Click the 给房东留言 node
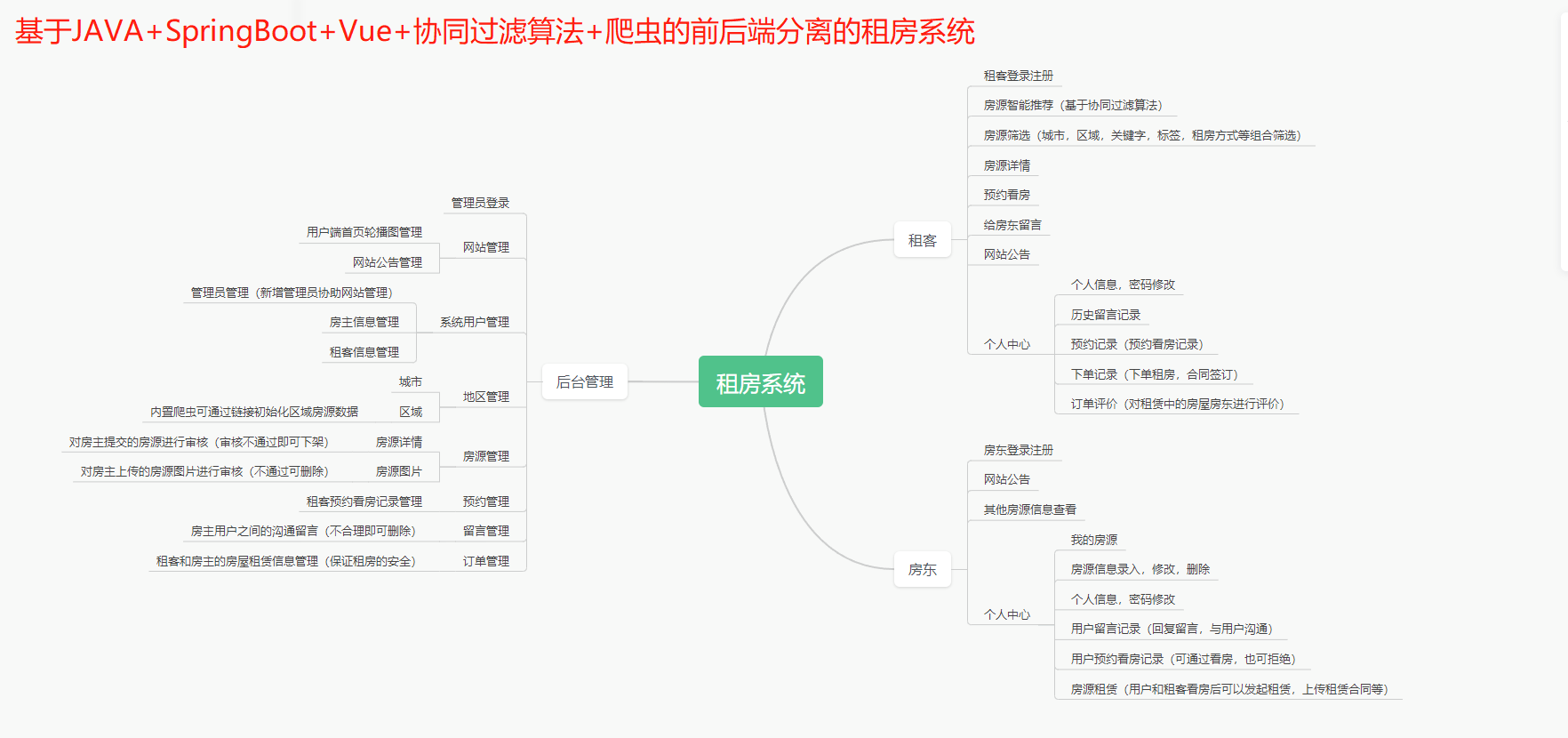The width and height of the screenshot is (1568, 738). (x=1012, y=226)
